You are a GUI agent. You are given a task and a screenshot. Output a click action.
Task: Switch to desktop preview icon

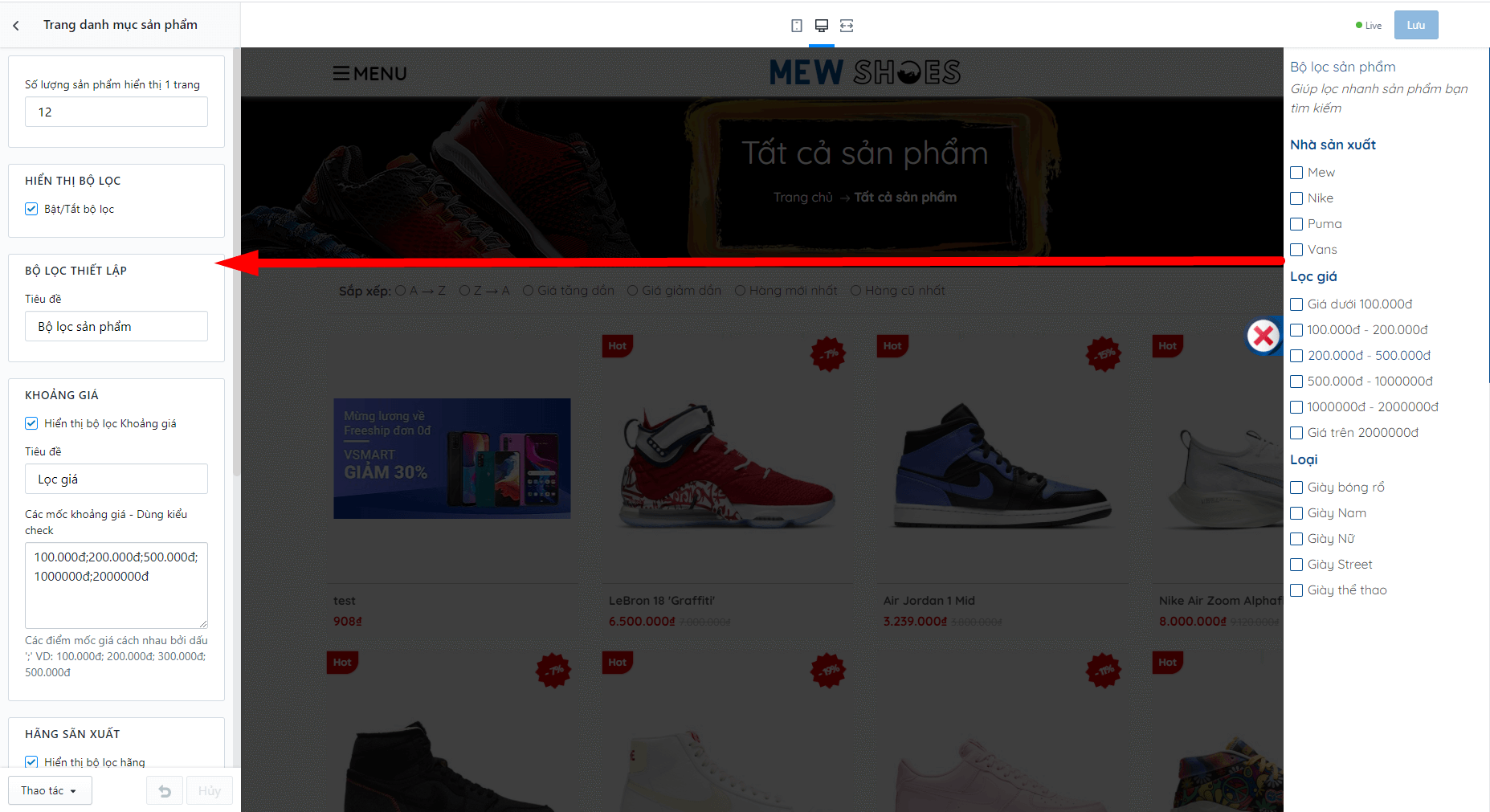(822, 26)
